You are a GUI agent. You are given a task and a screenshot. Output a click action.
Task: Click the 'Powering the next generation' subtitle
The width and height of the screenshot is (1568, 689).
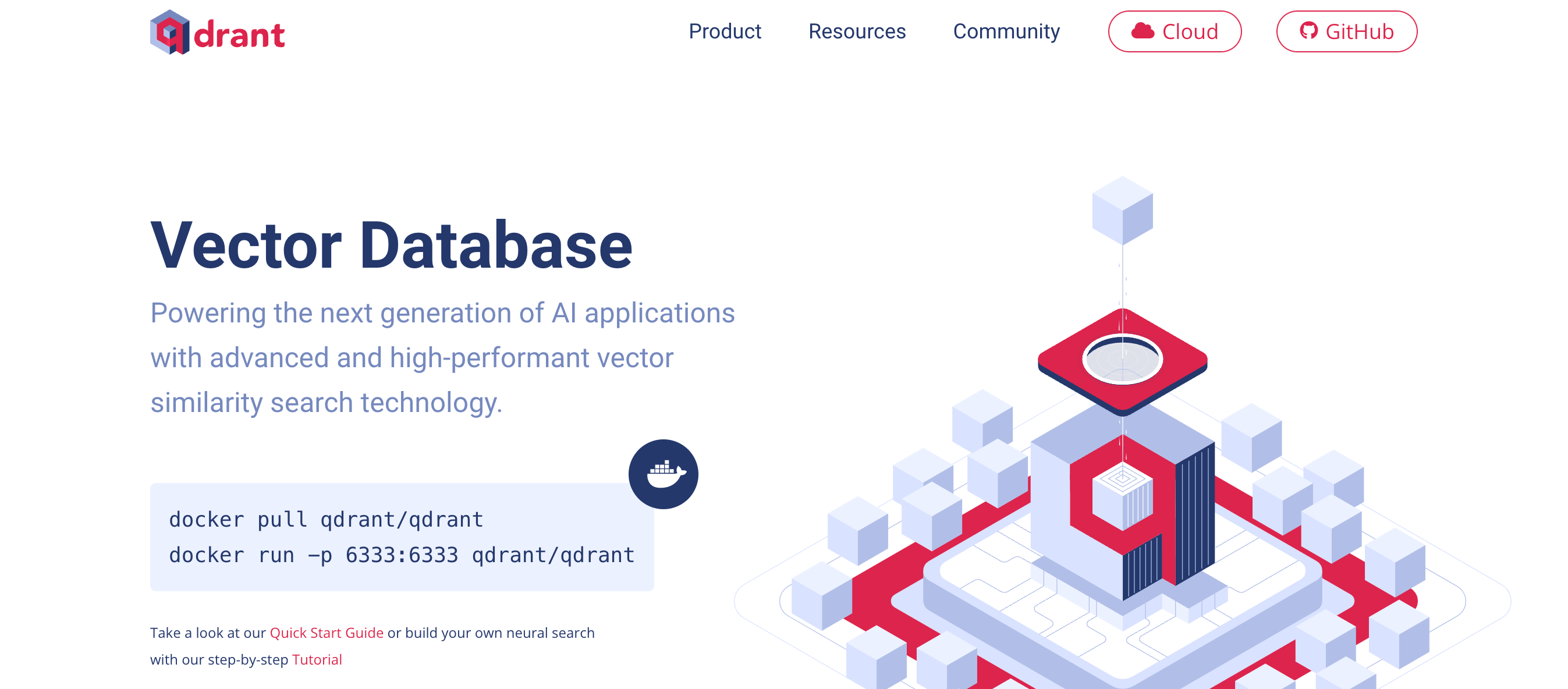click(442, 357)
